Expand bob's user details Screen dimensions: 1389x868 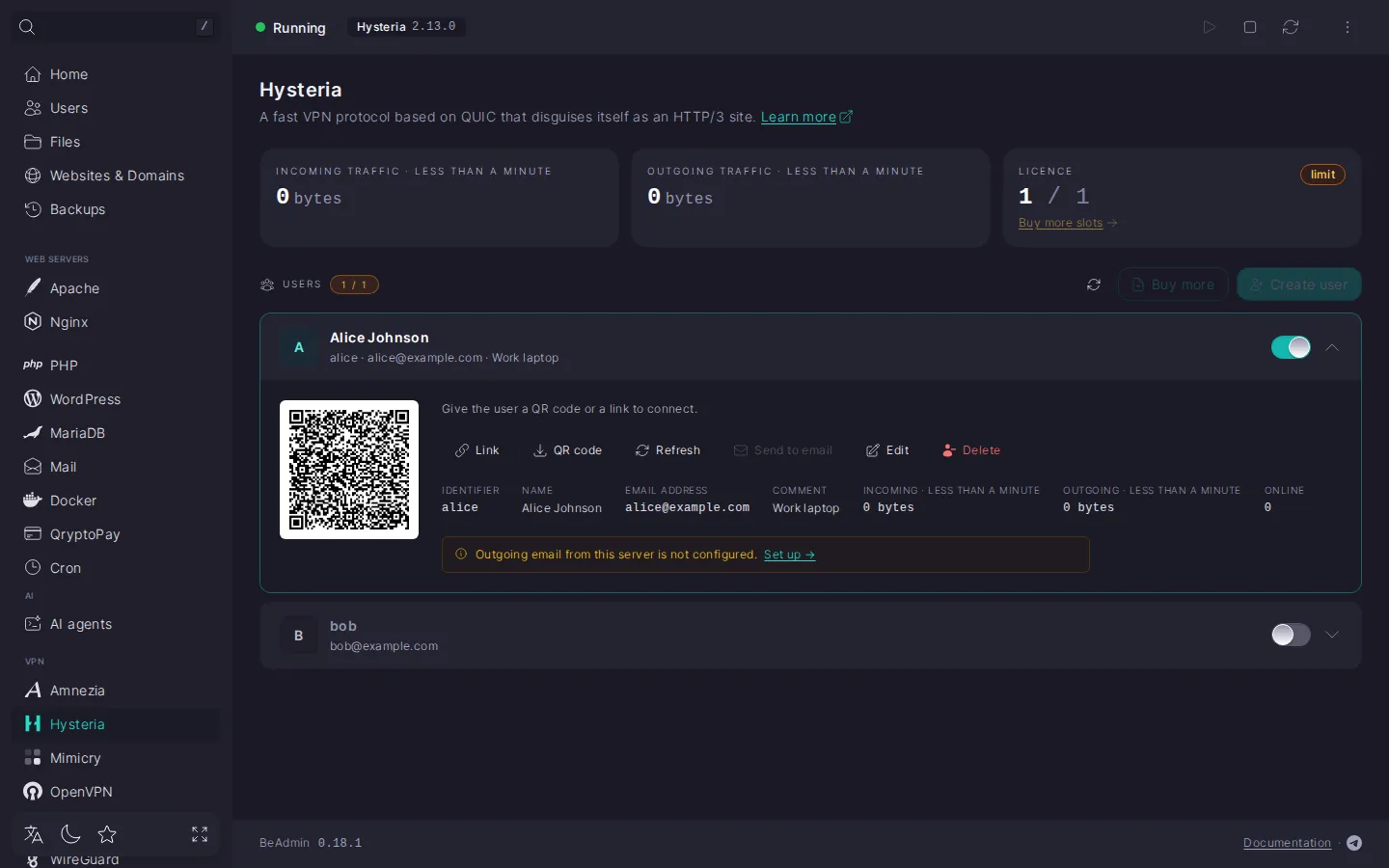pos(1332,635)
